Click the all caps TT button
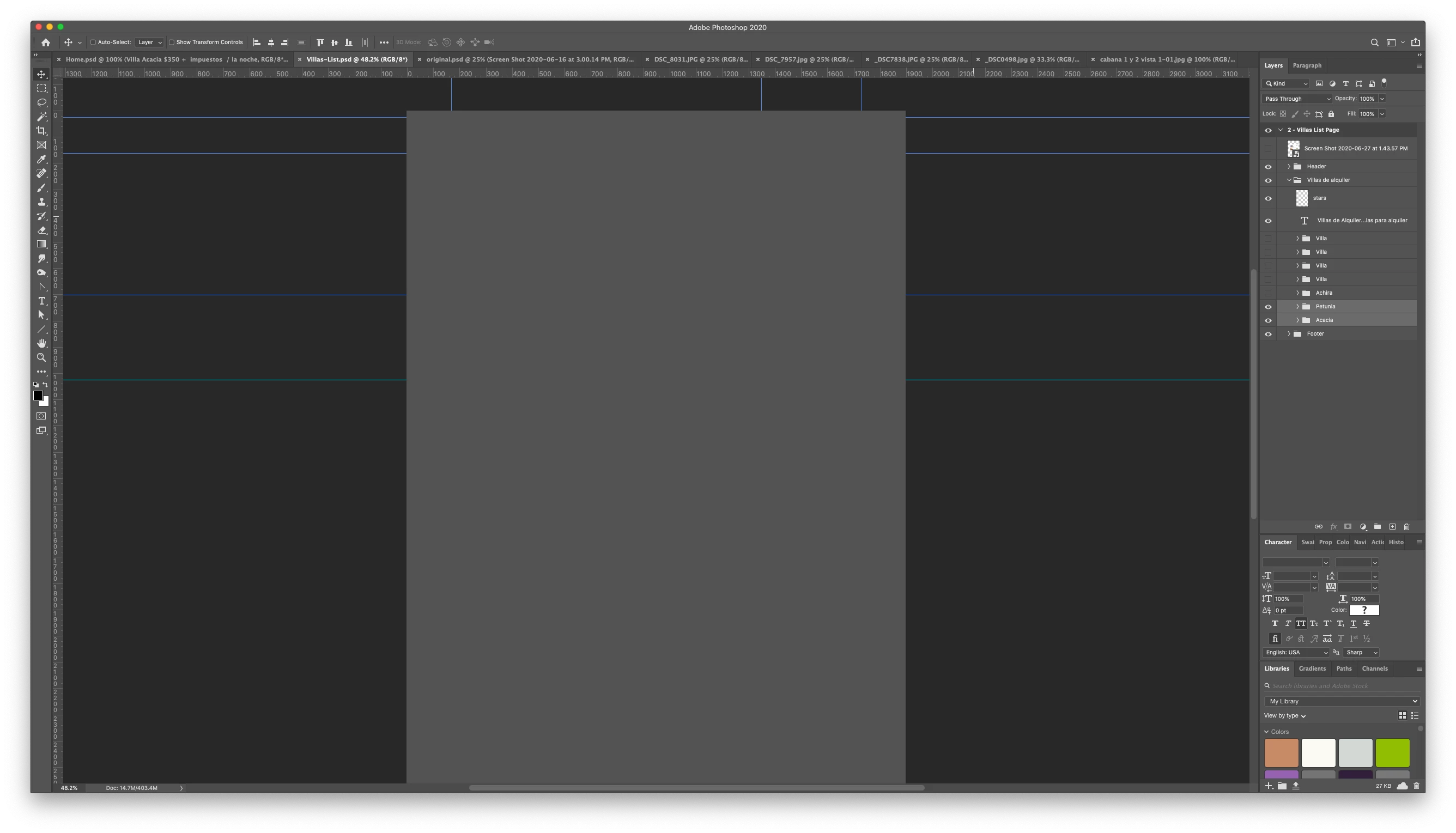 (1300, 624)
